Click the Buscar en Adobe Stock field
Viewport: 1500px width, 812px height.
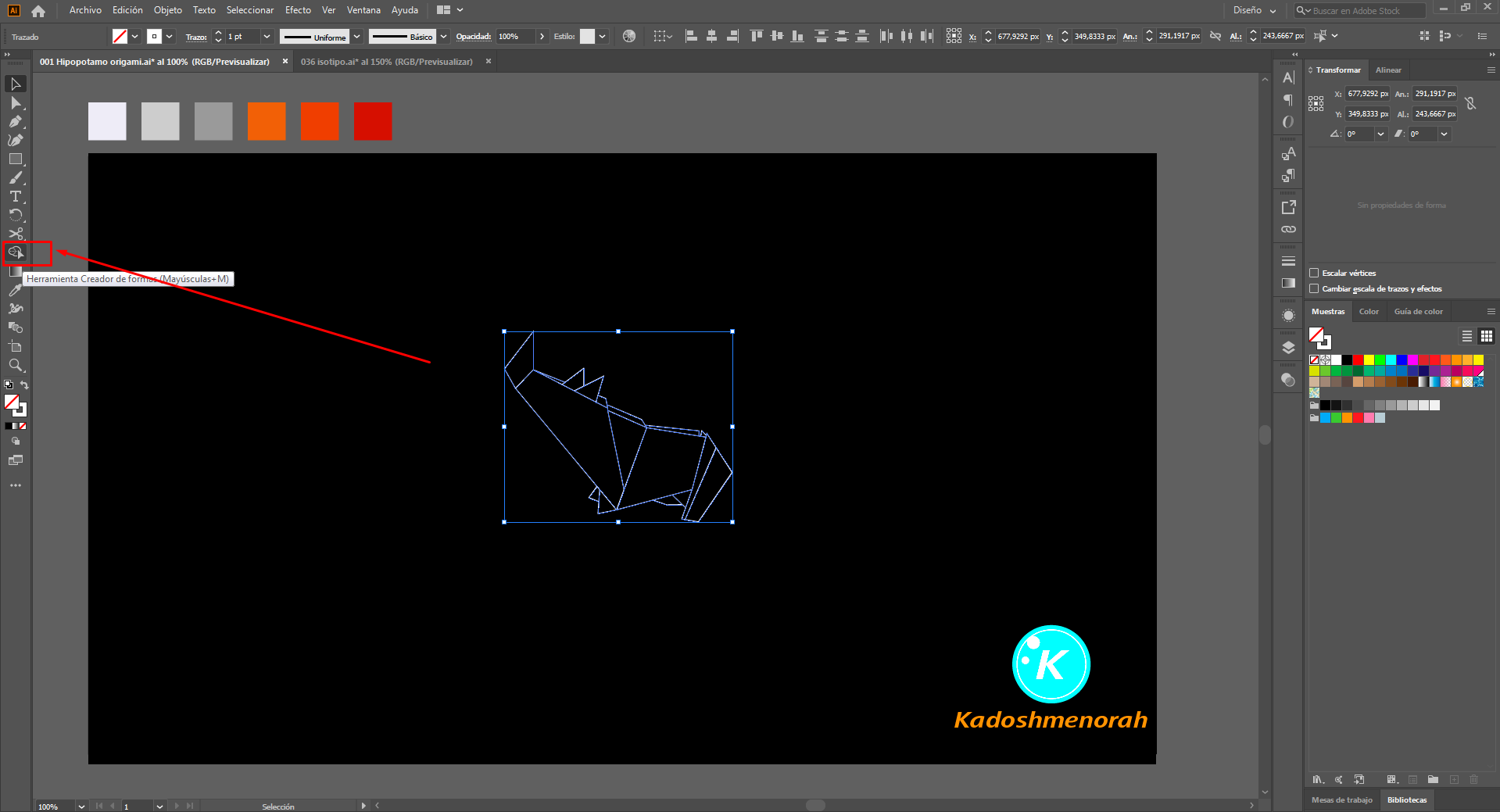1361,10
